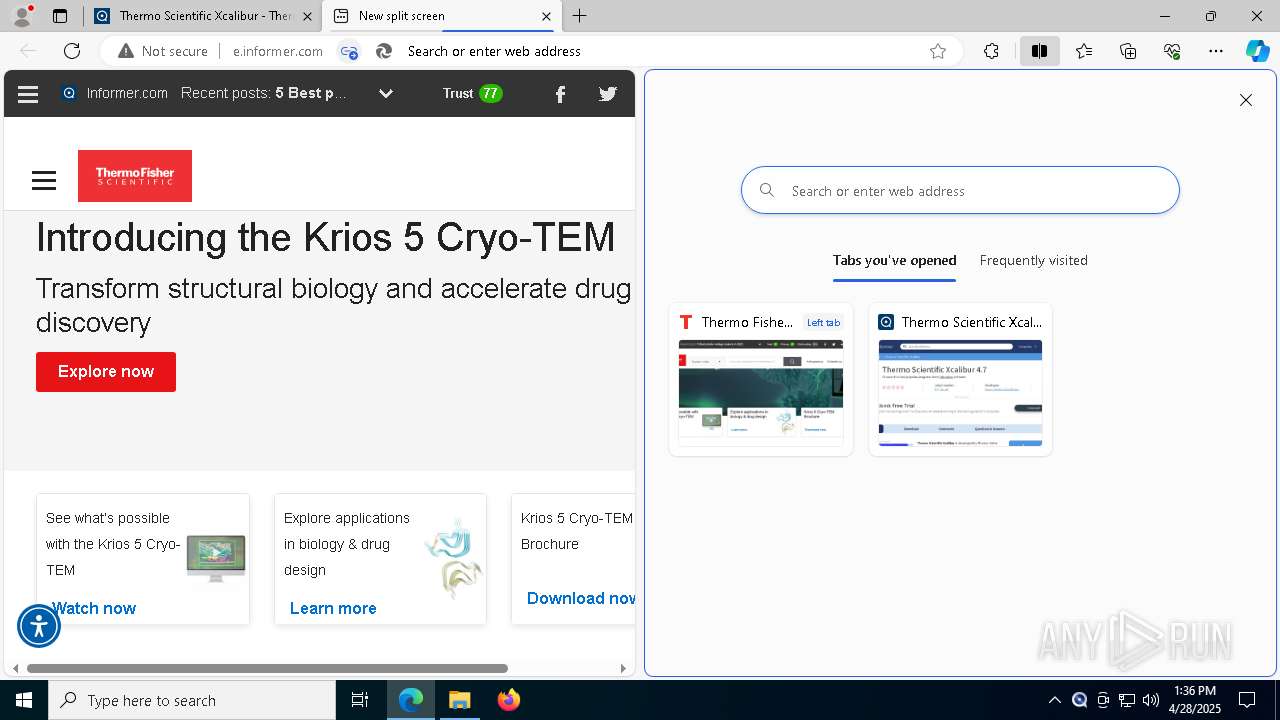1280x720 pixels.
Task: Open the tab actions menu icon
Action: pos(60,16)
